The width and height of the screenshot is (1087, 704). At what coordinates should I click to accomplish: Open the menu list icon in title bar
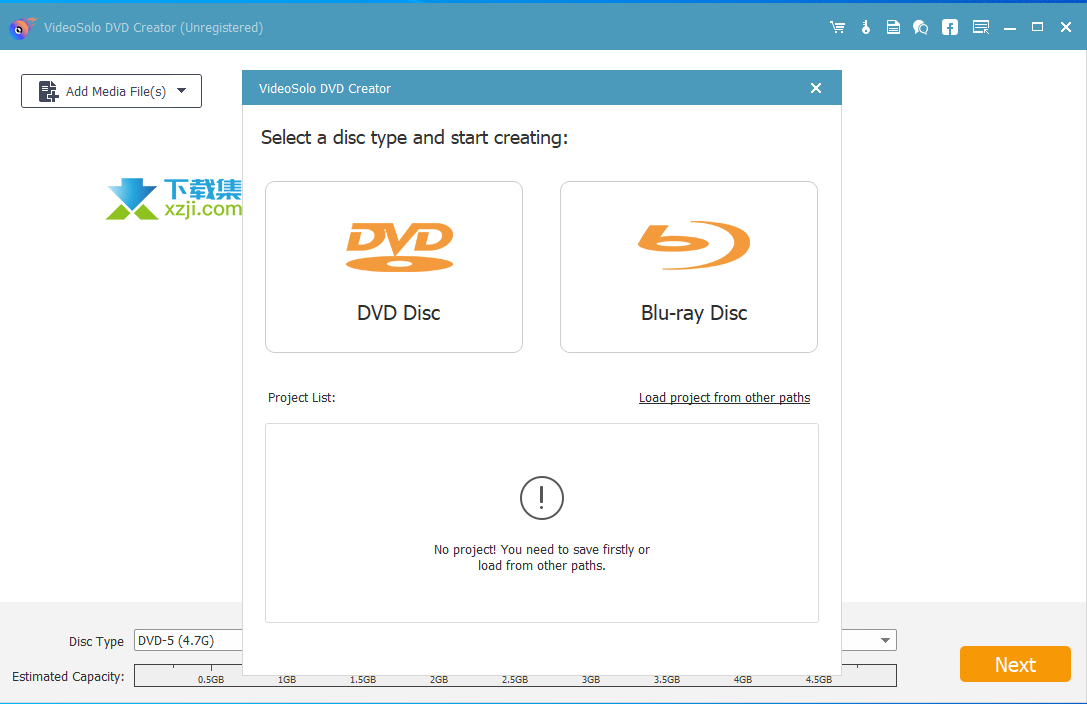click(981, 28)
